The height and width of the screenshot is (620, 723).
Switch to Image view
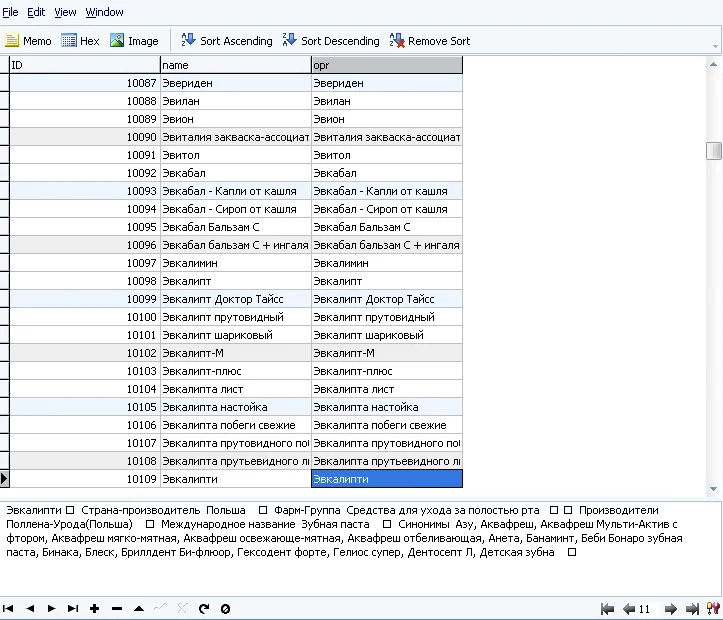(134, 41)
